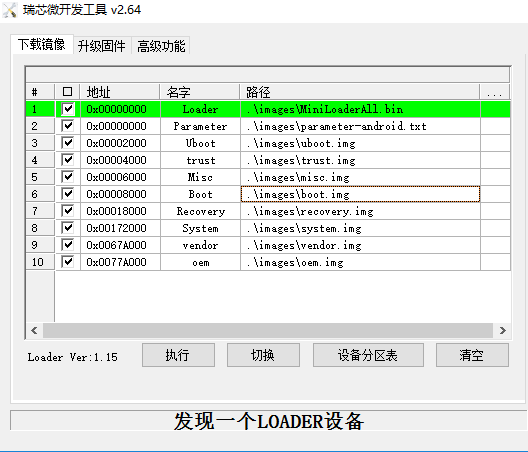Viewport: 528px width, 452px height.
Task: Click the 路径 column header
Action: (x=360, y=92)
